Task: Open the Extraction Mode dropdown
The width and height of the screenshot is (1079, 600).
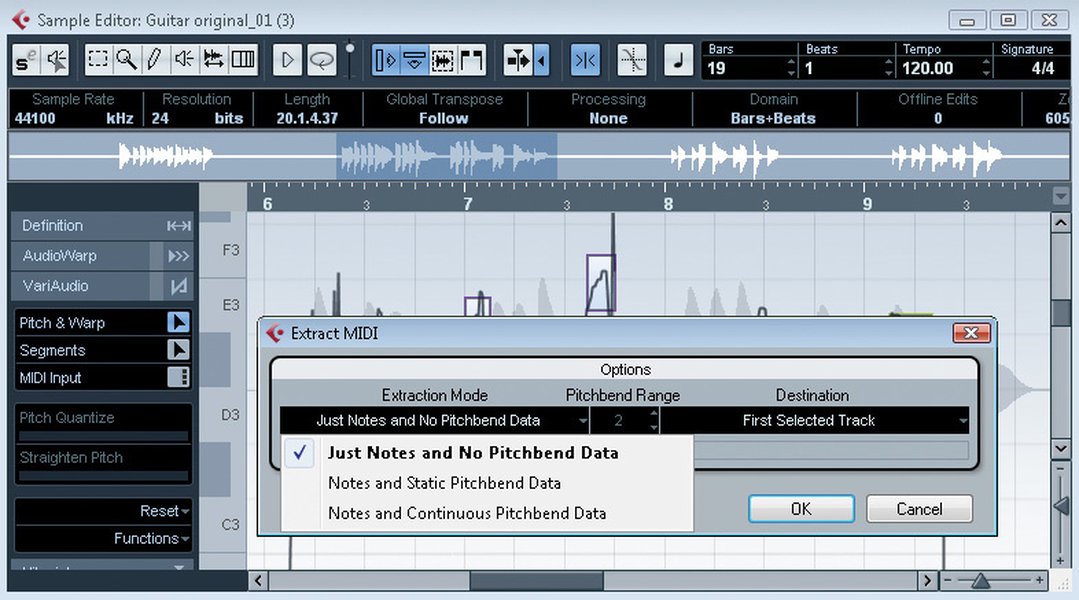Action: [x=435, y=420]
